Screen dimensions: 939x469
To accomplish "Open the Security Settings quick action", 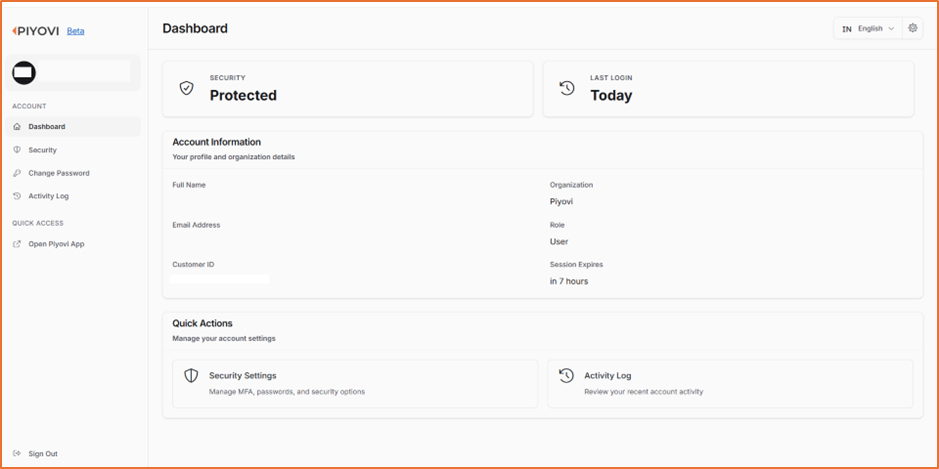I will coord(355,383).
